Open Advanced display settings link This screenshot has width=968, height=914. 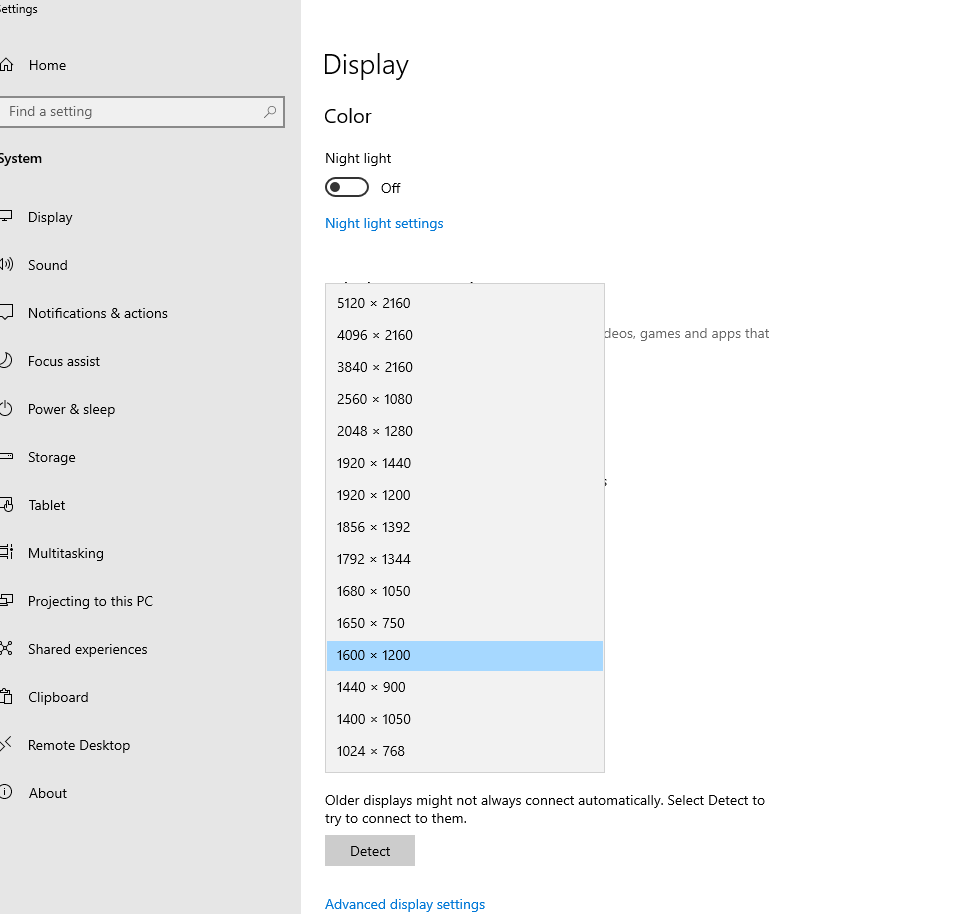pyautogui.click(x=405, y=904)
